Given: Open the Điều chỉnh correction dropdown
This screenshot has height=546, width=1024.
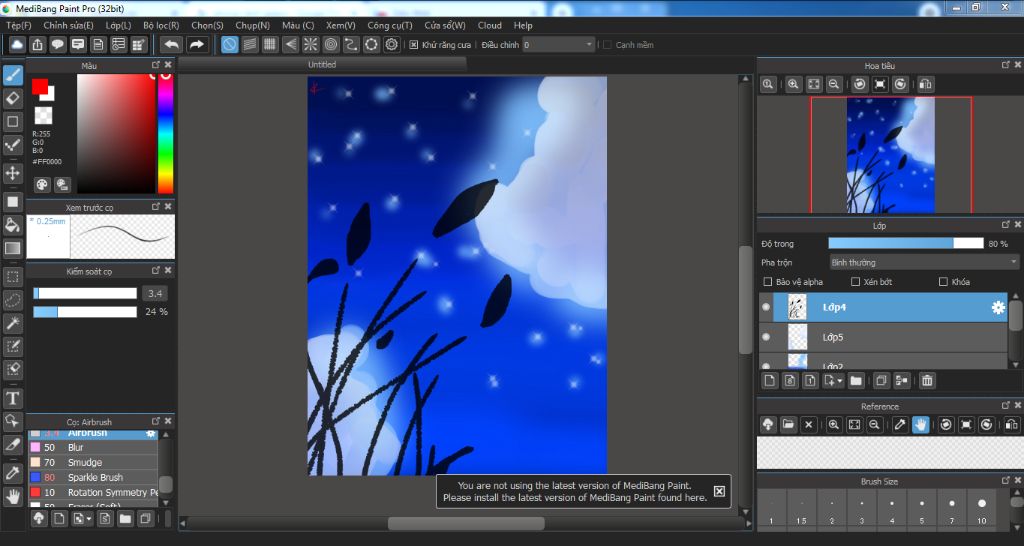Looking at the screenshot, I should tap(558, 45).
